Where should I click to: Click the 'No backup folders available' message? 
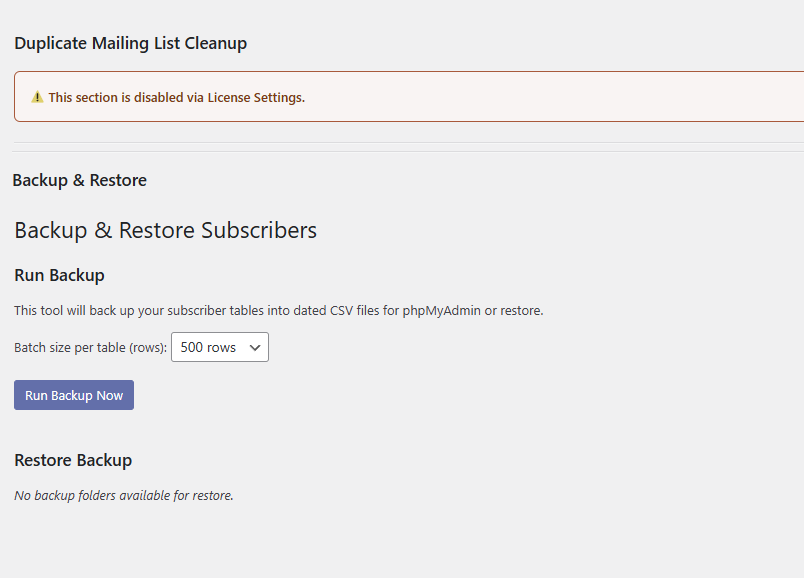pyautogui.click(x=123, y=495)
